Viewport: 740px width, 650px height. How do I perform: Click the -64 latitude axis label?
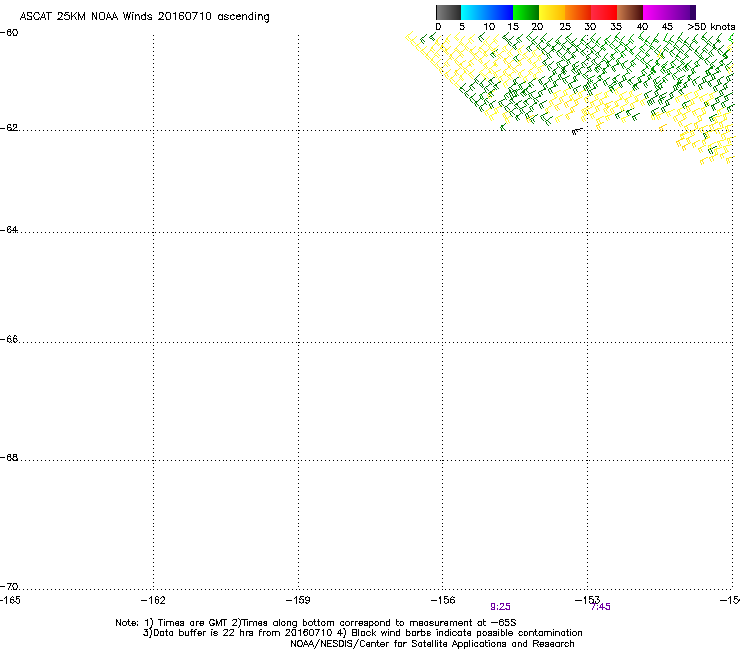click(9, 230)
